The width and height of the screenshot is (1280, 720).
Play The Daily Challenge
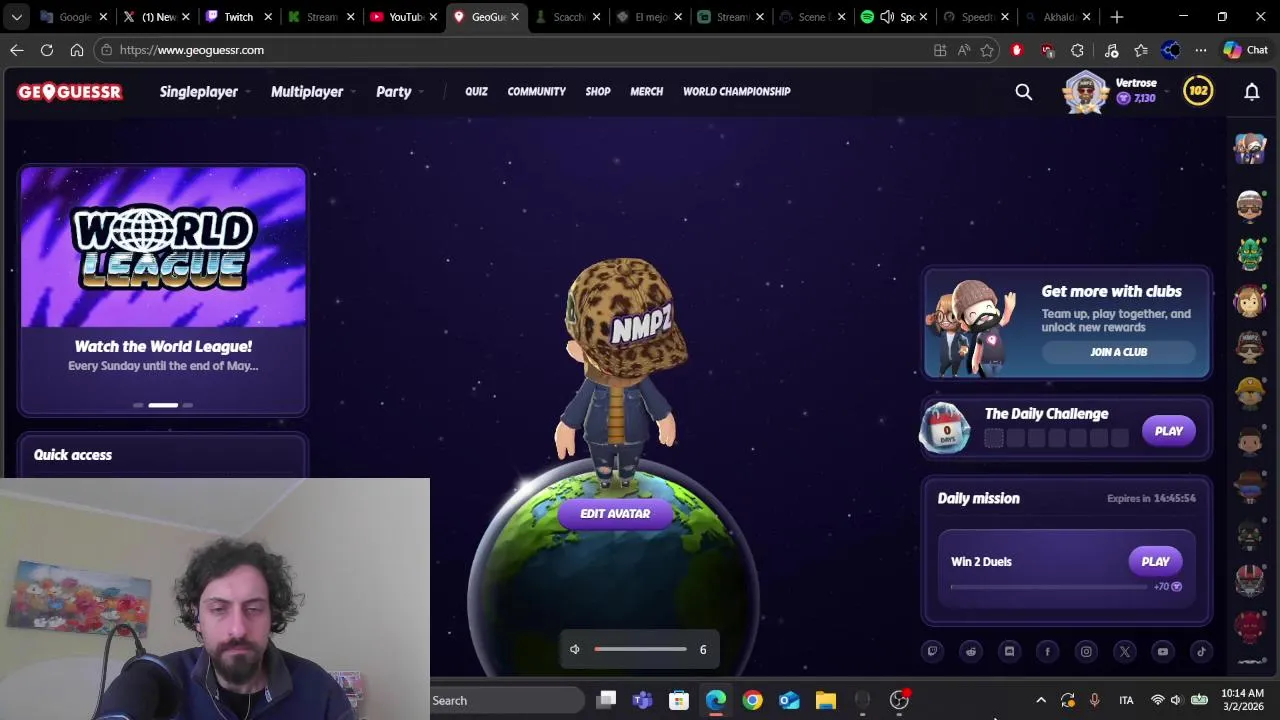pos(1168,431)
